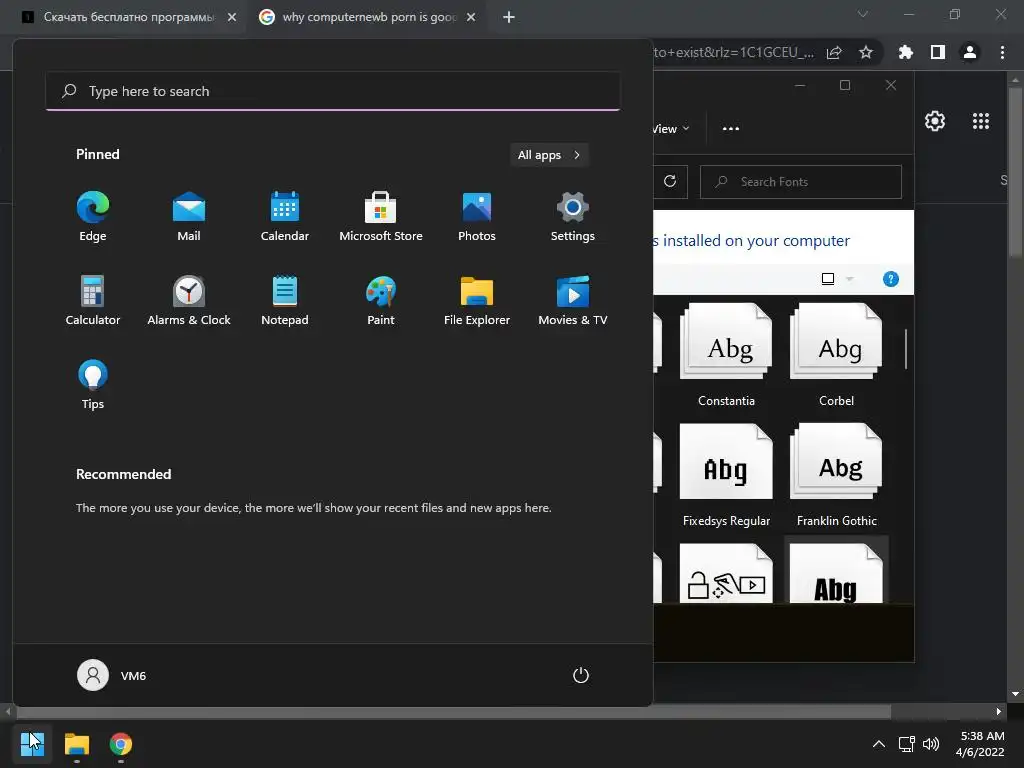1024x768 pixels.
Task: Open the network tray icon
Action: coord(906,744)
